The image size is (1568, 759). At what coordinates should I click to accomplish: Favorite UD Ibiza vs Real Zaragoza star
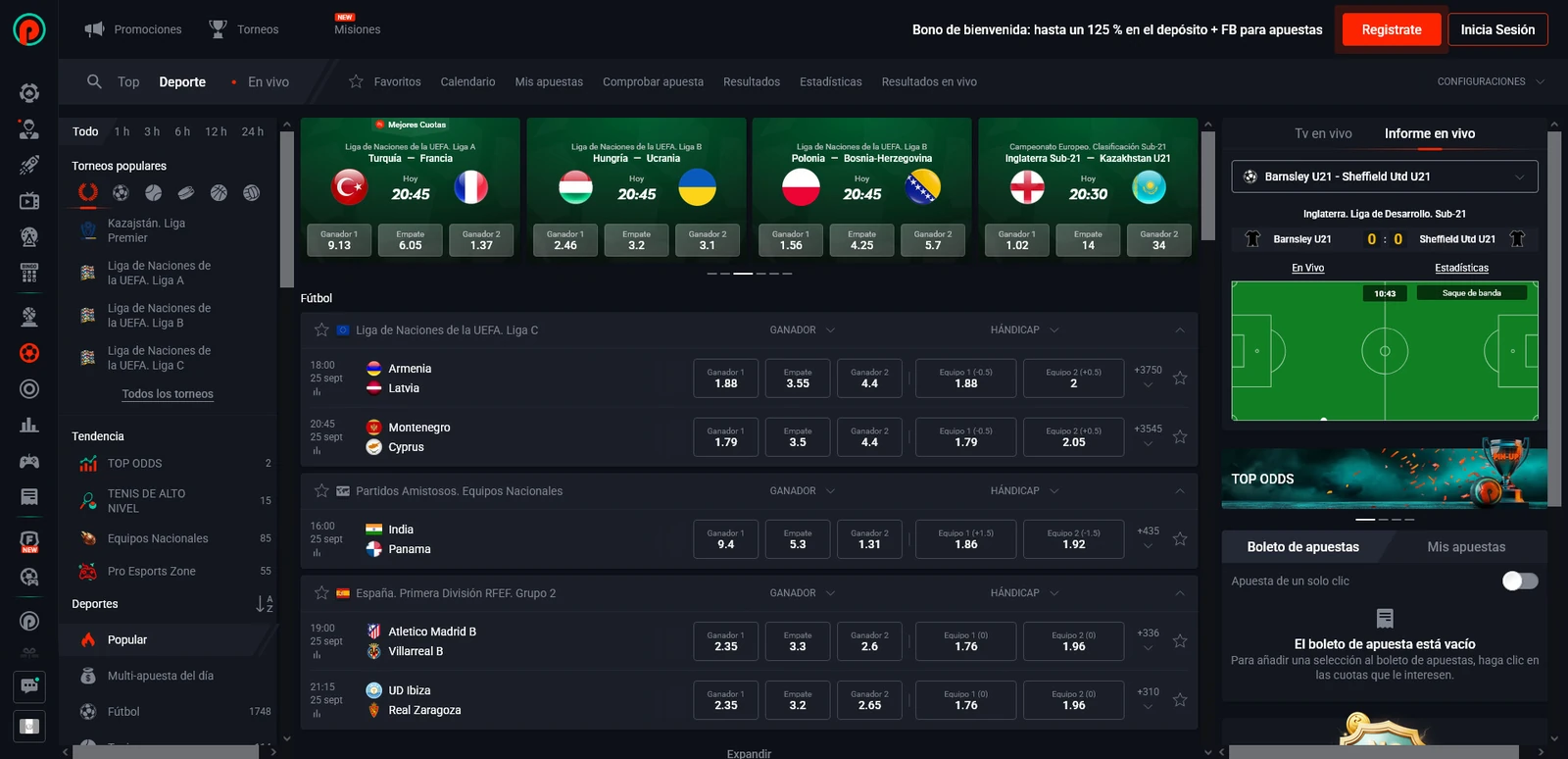click(1180, 699)
